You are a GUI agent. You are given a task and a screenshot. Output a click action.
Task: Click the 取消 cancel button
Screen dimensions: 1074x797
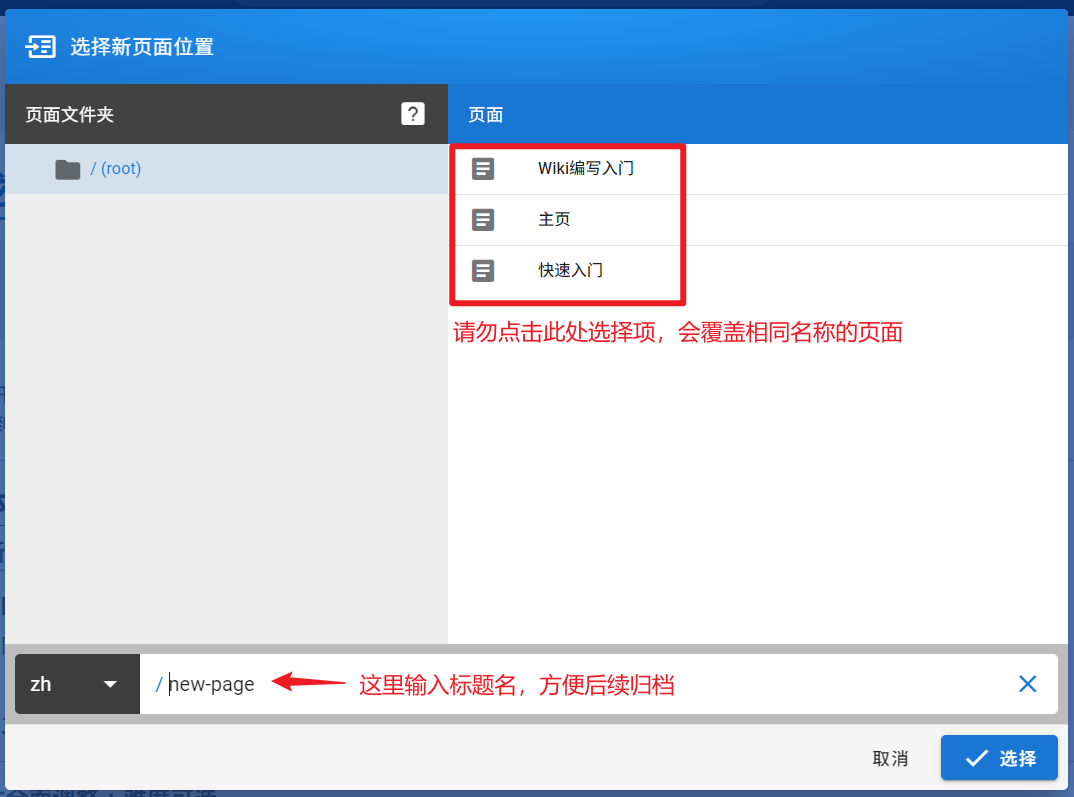(890, 758)
